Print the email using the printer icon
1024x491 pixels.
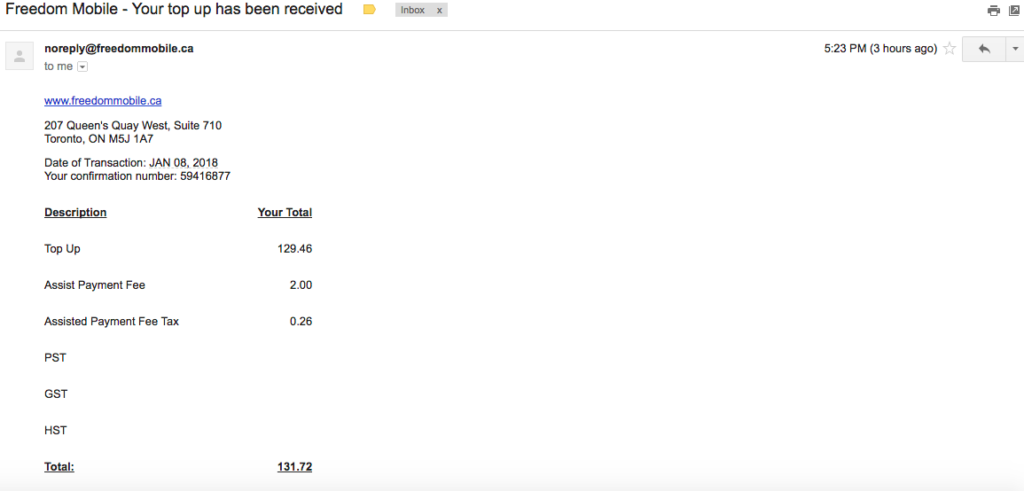993,10
